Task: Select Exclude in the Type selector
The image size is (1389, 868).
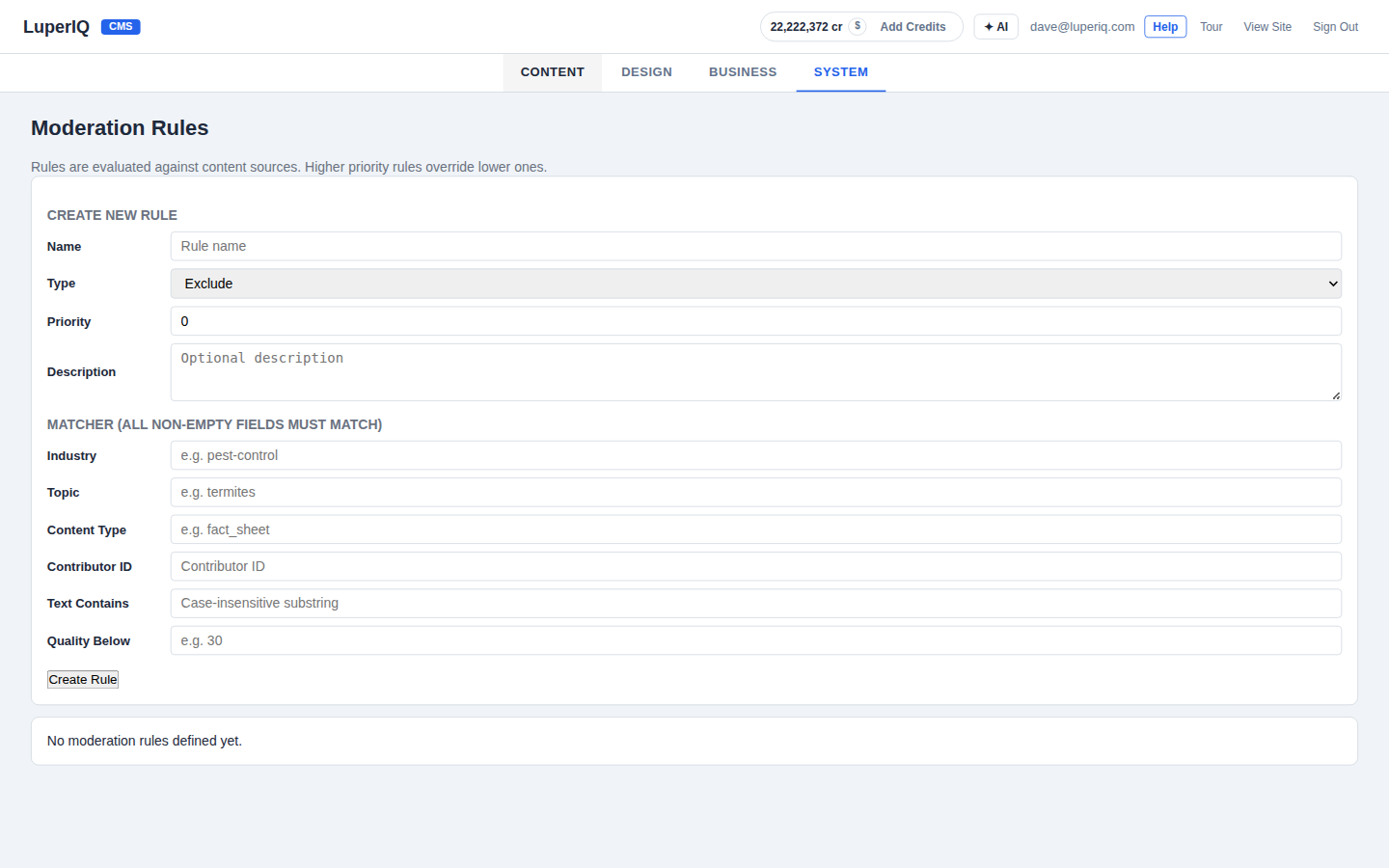Action: 756,283
